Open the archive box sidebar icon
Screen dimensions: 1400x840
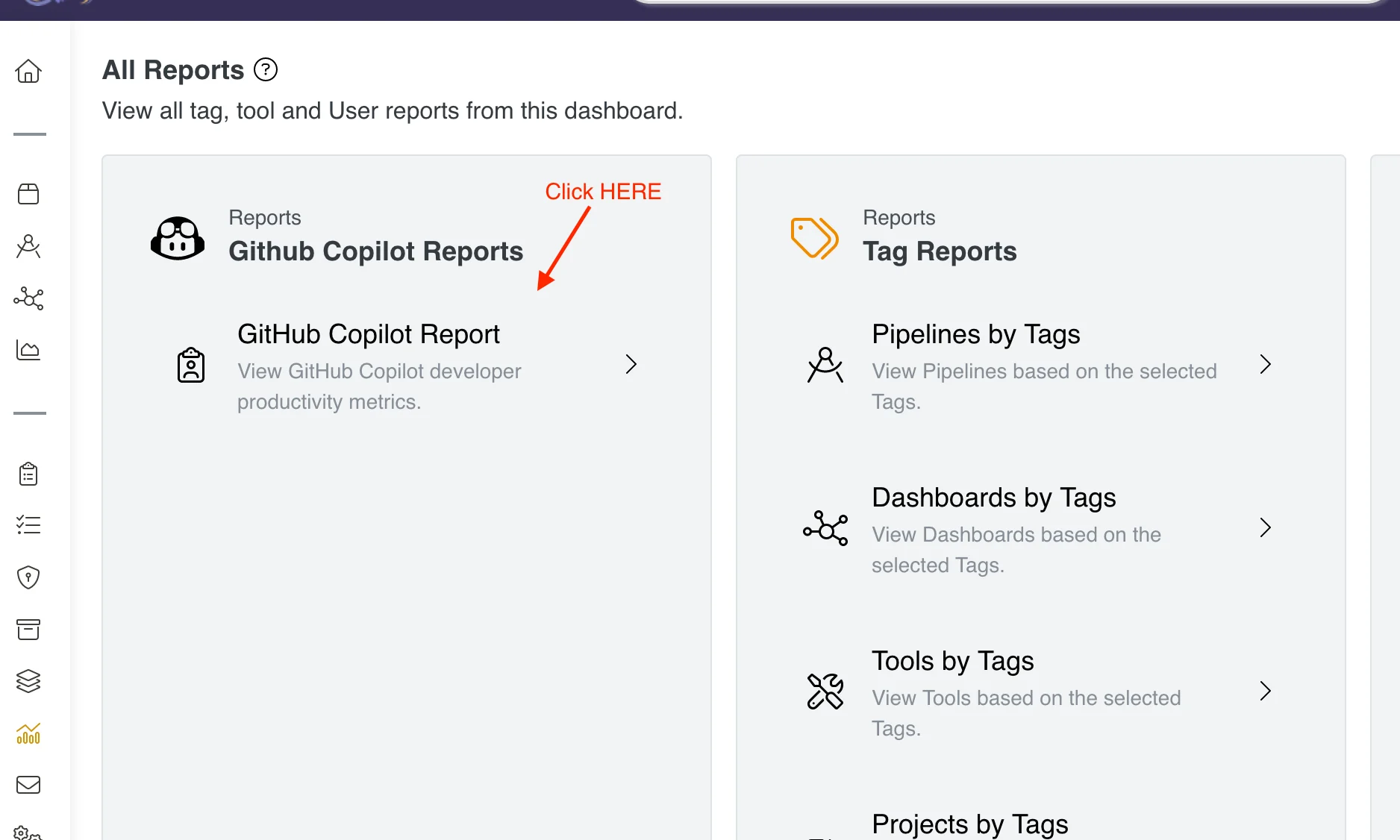tap(28, 629)
